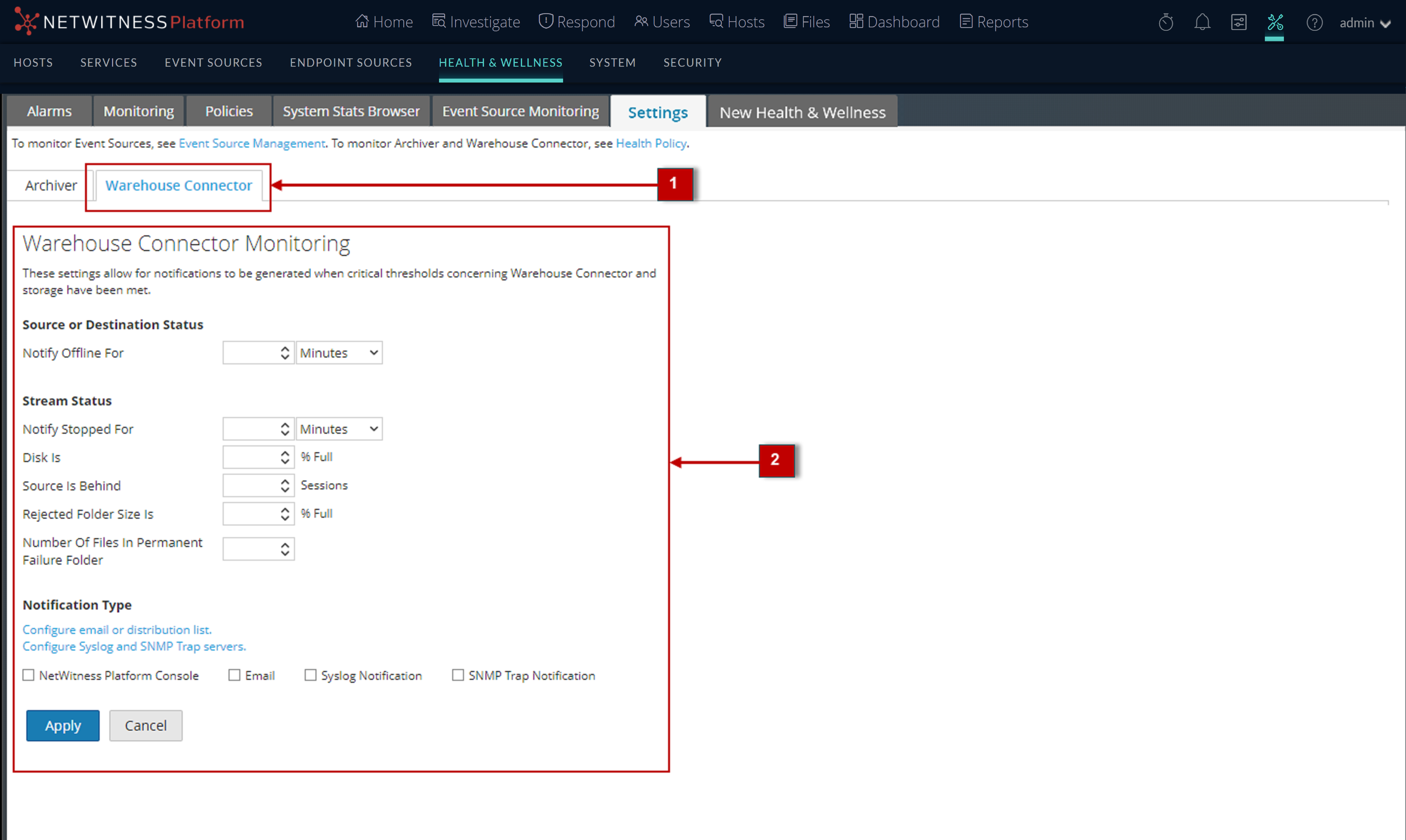Expand the Notify Offline For units dropdown

click(339, 353)
